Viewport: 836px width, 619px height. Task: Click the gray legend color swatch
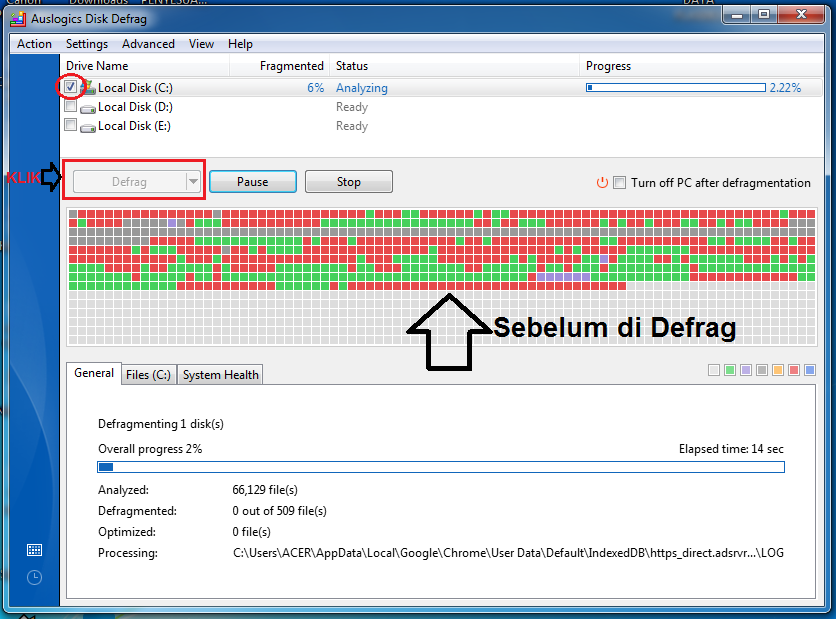click(762, 370)
